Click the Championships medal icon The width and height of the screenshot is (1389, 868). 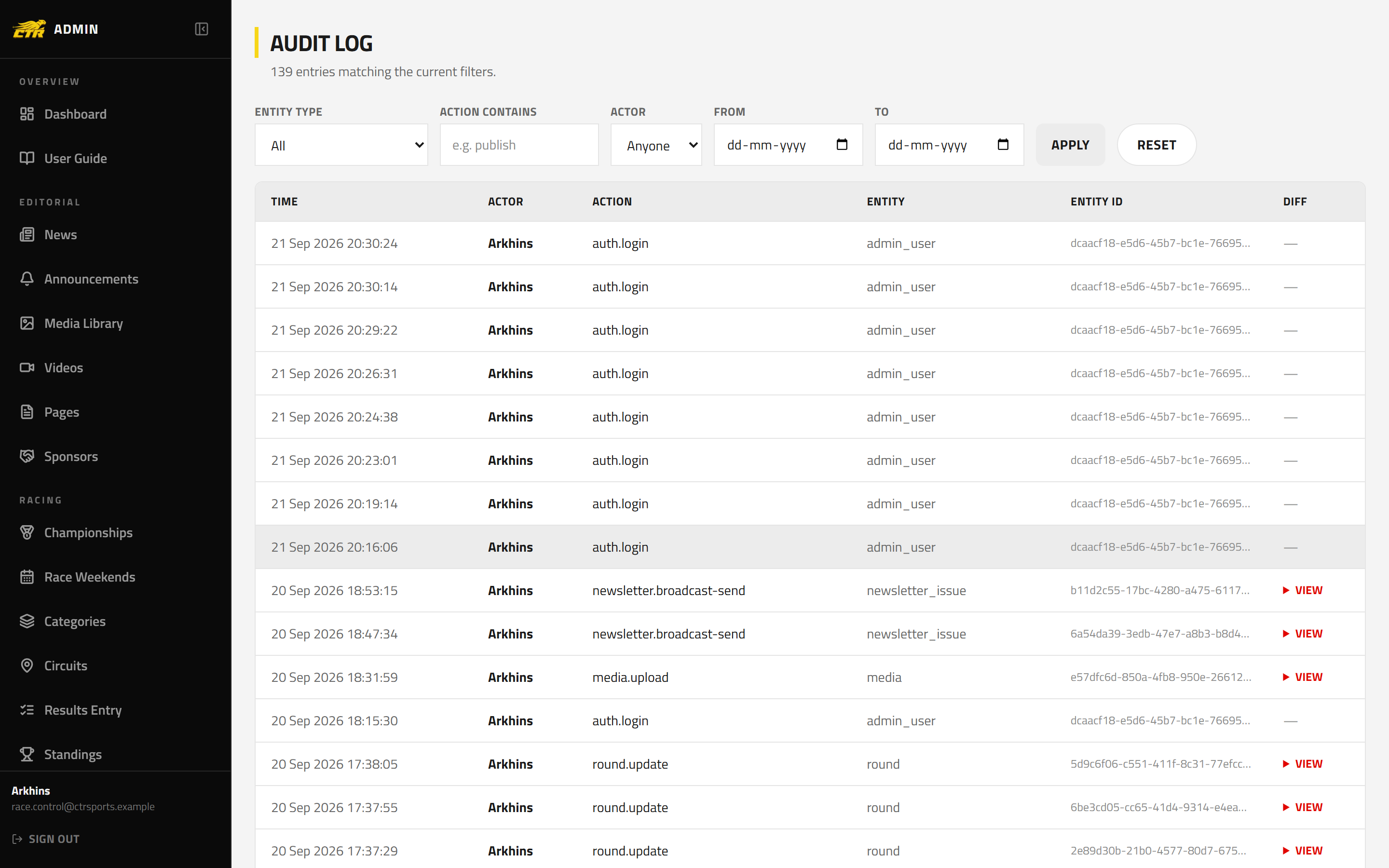pyautogui.click(x=27, y=532)
